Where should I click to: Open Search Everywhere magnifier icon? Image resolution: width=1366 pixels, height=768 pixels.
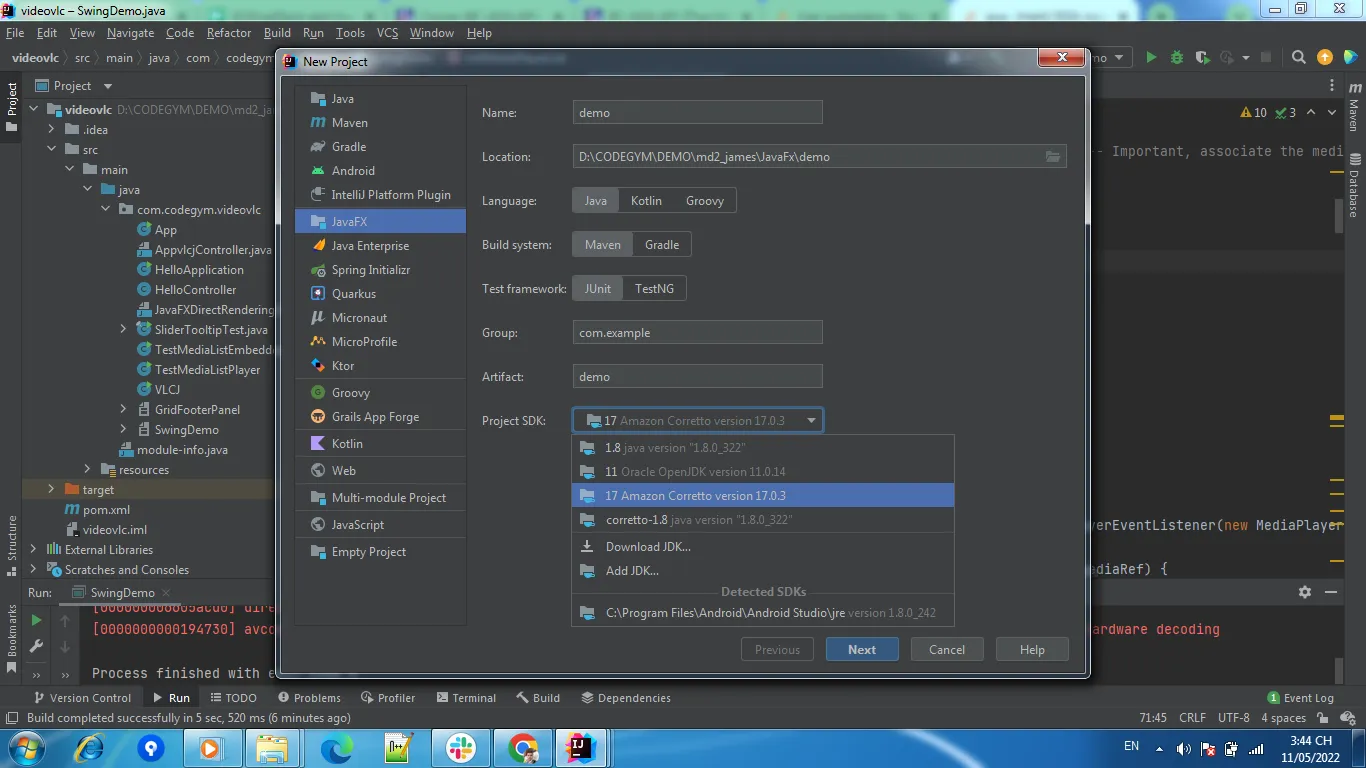click(1299, 58)
